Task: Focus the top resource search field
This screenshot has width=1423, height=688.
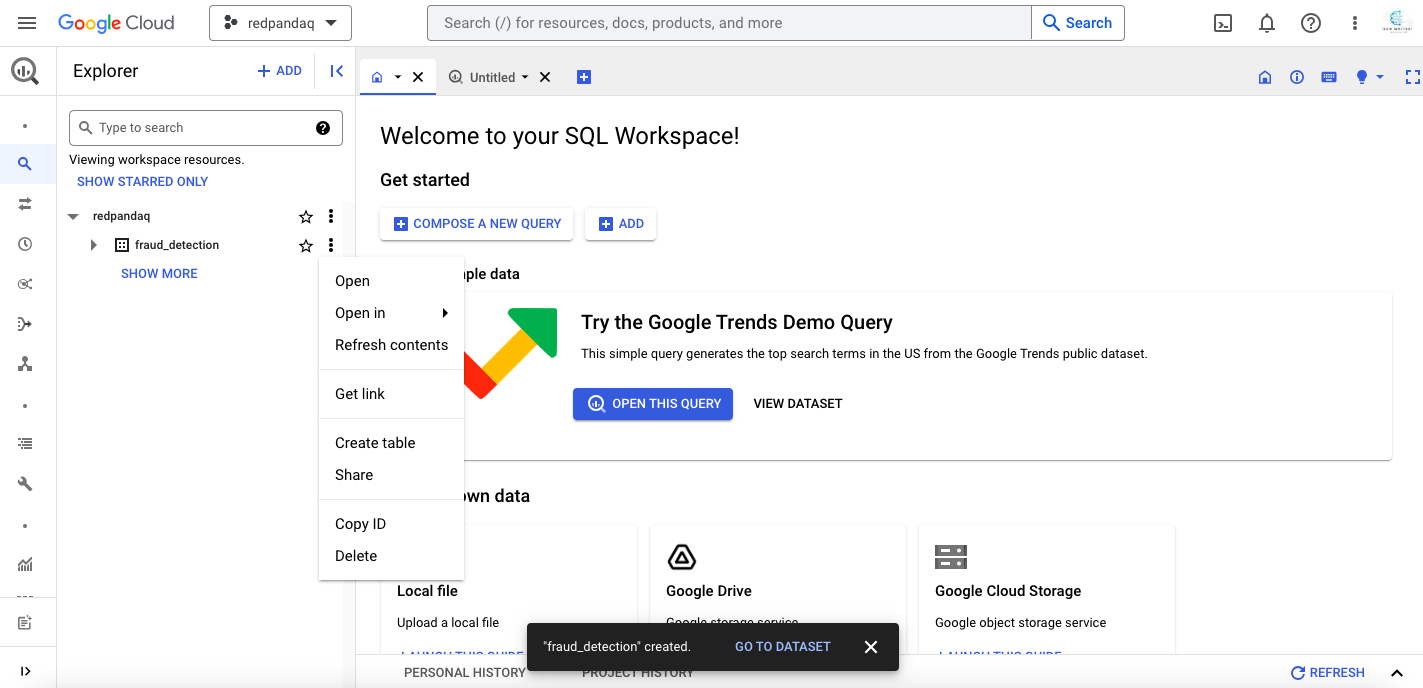Action: coord(729,23)
